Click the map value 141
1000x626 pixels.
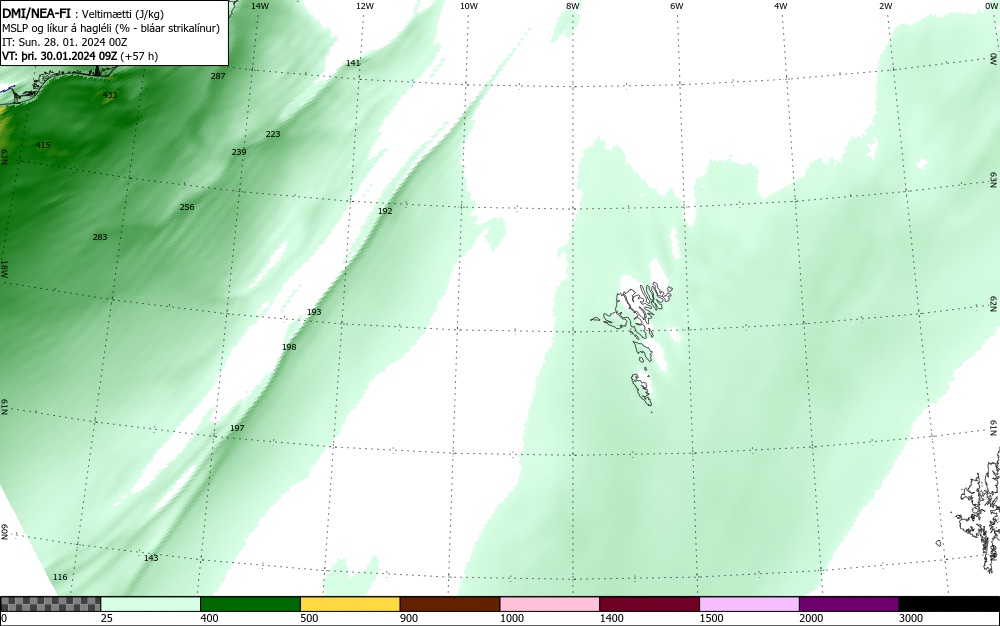pos(353,63)
